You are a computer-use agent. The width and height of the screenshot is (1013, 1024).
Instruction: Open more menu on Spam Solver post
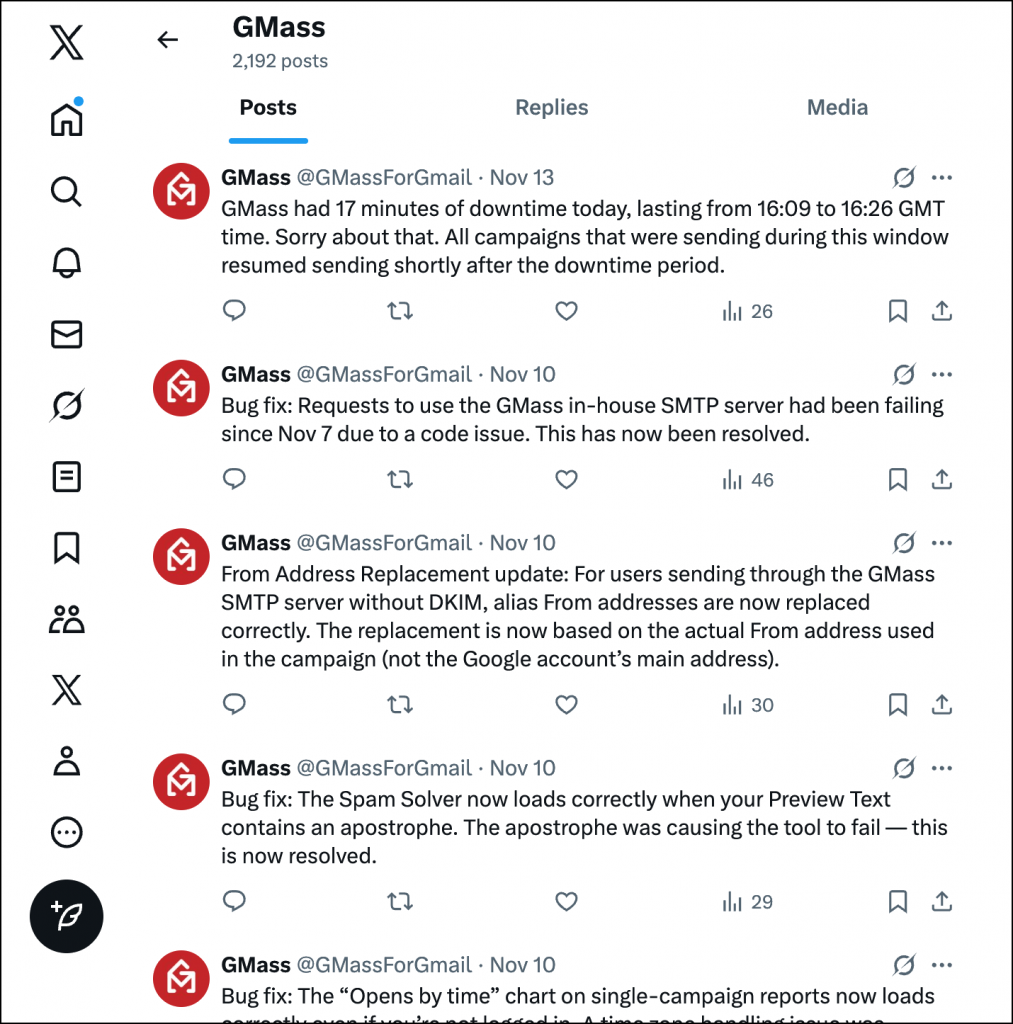(x=941, y=769)
